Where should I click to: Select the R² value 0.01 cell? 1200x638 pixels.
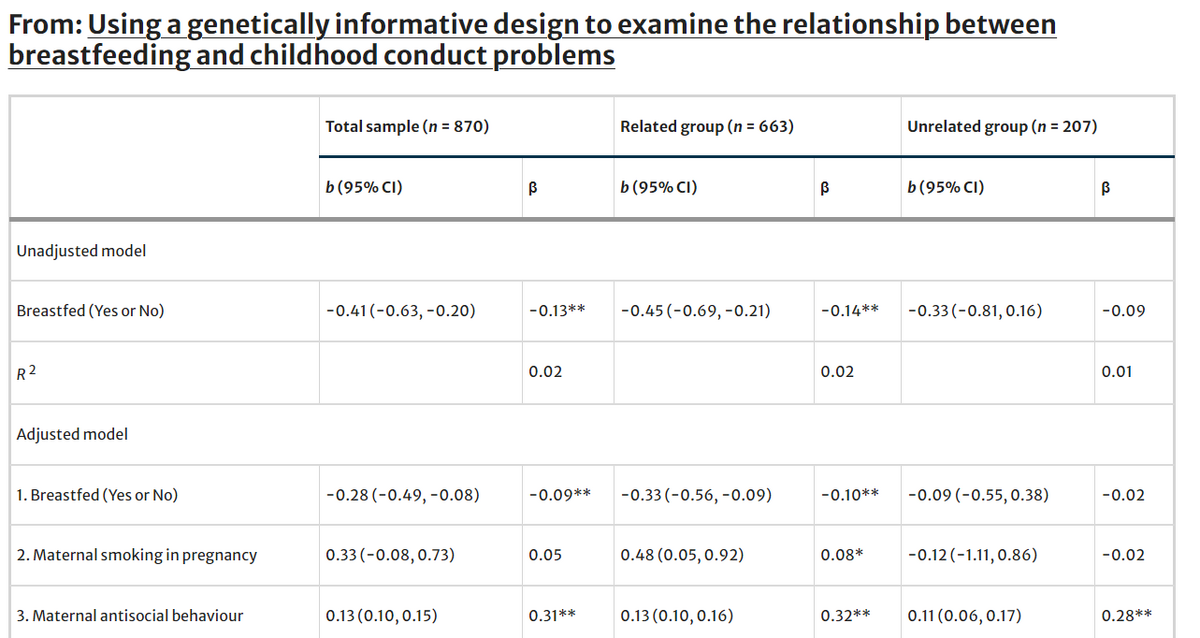click(1117, 372)
